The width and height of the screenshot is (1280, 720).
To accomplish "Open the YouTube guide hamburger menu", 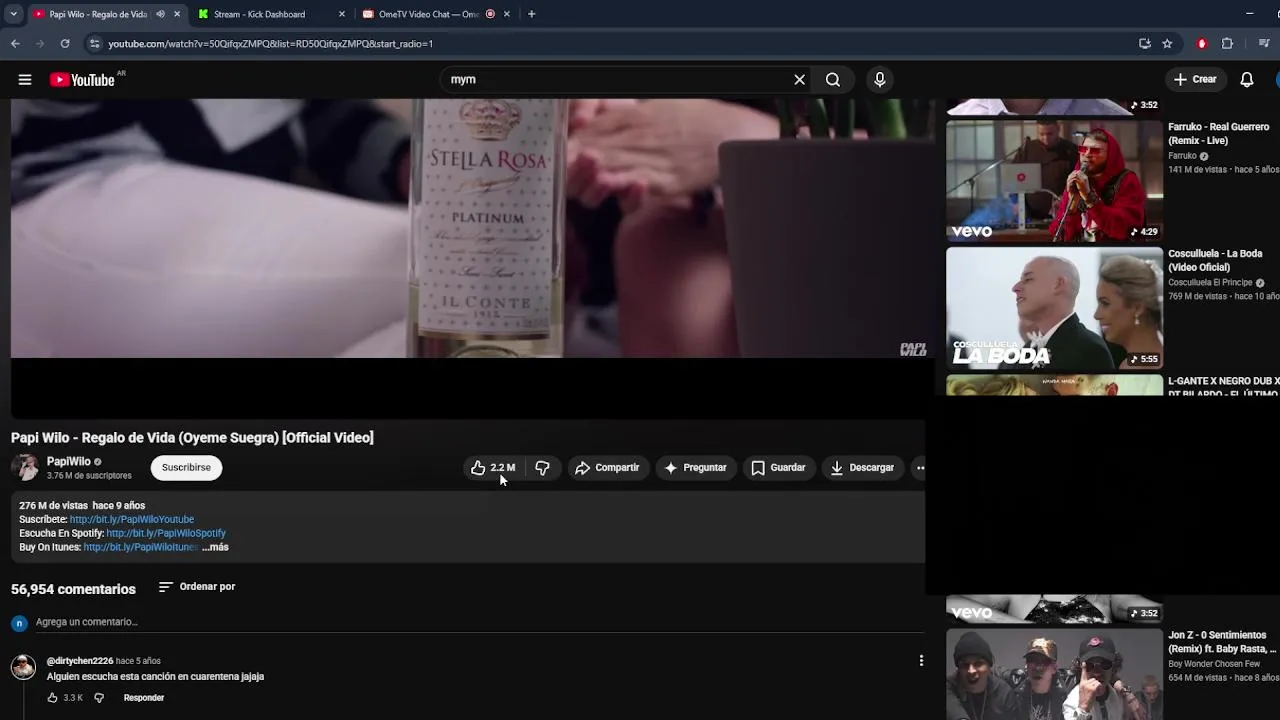I will point(25,80).
